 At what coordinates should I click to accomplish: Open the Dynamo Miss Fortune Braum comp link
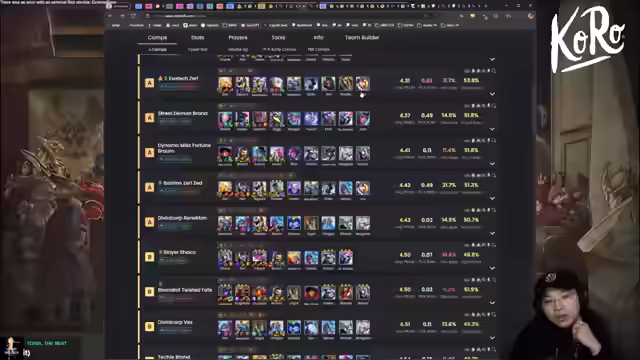pos(184,148)
